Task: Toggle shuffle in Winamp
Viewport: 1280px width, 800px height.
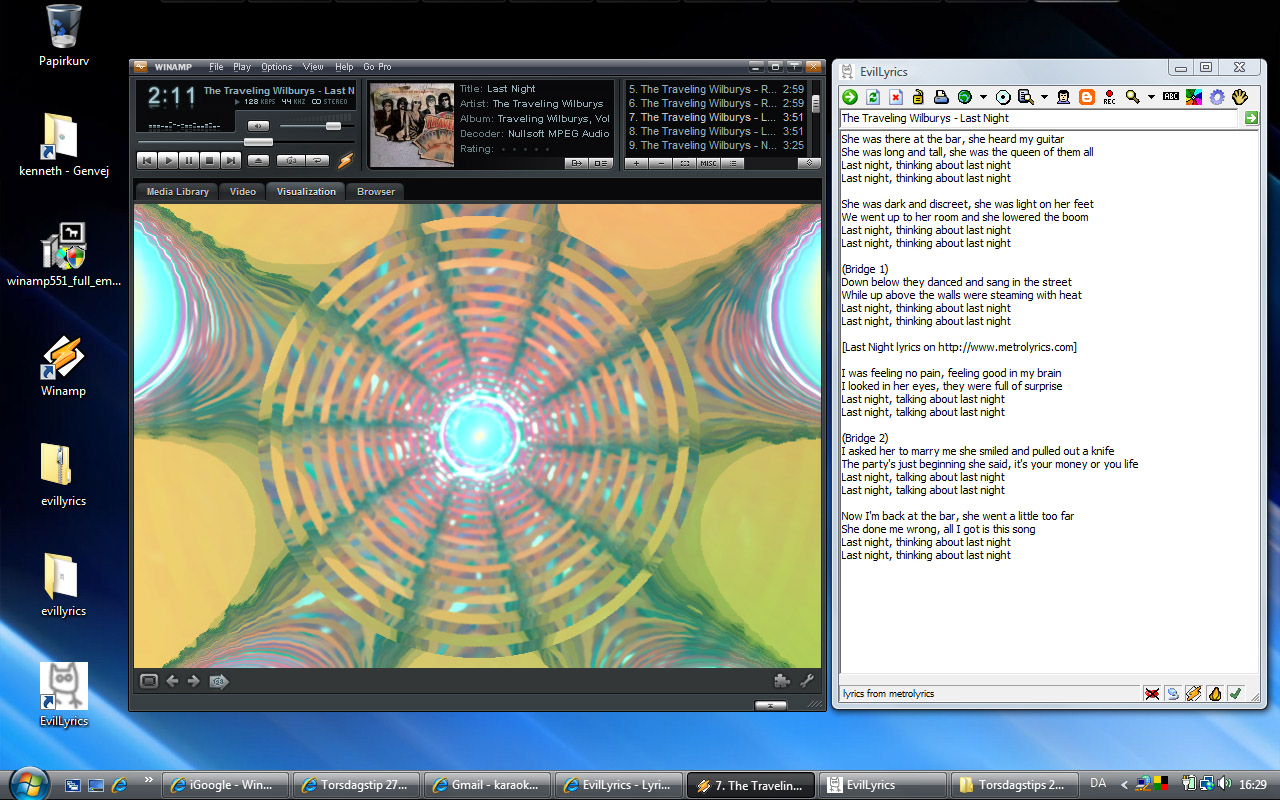Action: 292,160
